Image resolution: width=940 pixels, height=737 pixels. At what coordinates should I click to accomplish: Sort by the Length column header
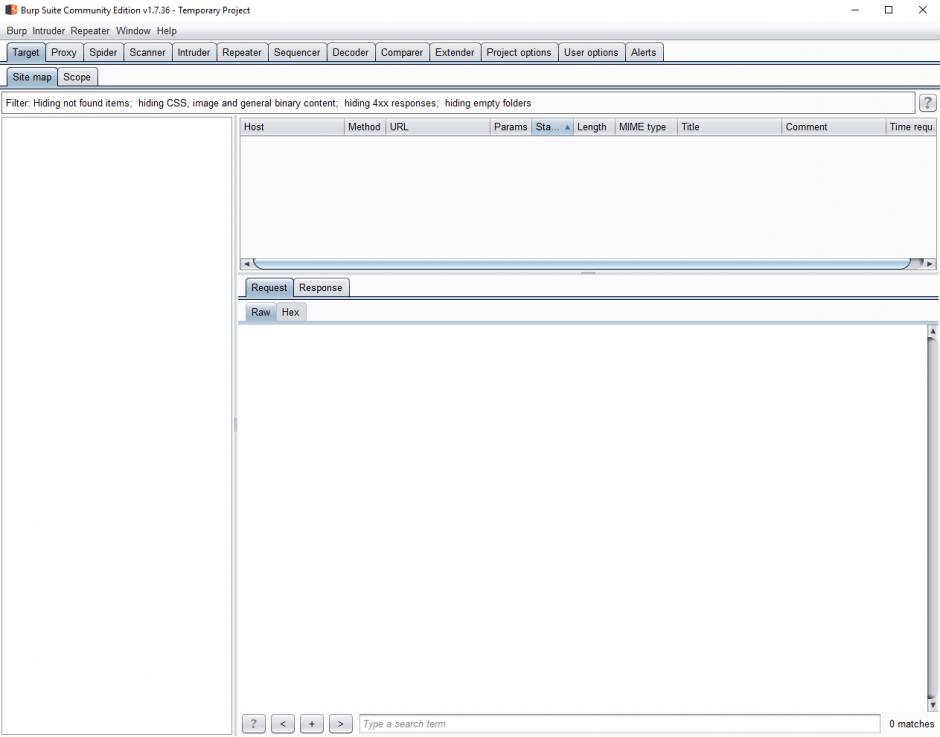coord(594,127)
